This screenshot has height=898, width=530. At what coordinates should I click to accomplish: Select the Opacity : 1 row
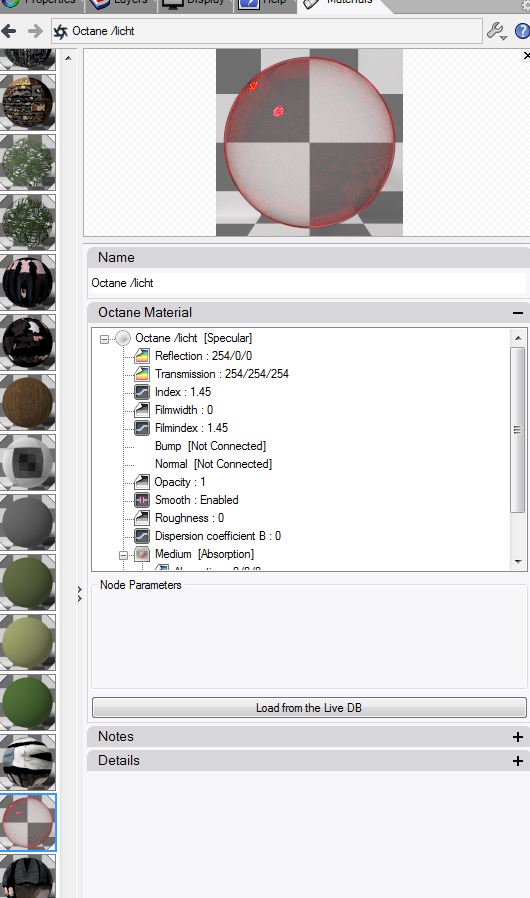(180, 482)
